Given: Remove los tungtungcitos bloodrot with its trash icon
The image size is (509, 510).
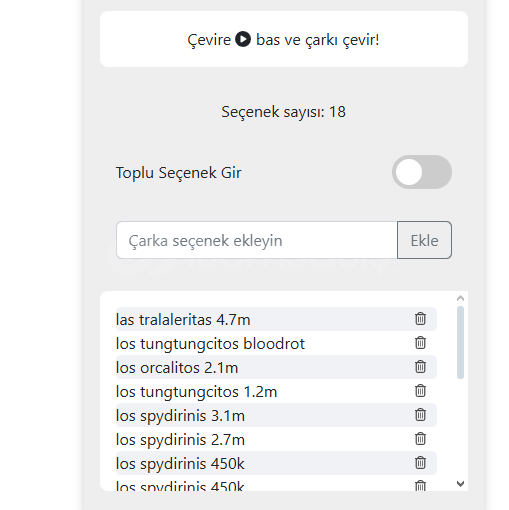Looking at the screenshot, I should (x=420, y=343).
